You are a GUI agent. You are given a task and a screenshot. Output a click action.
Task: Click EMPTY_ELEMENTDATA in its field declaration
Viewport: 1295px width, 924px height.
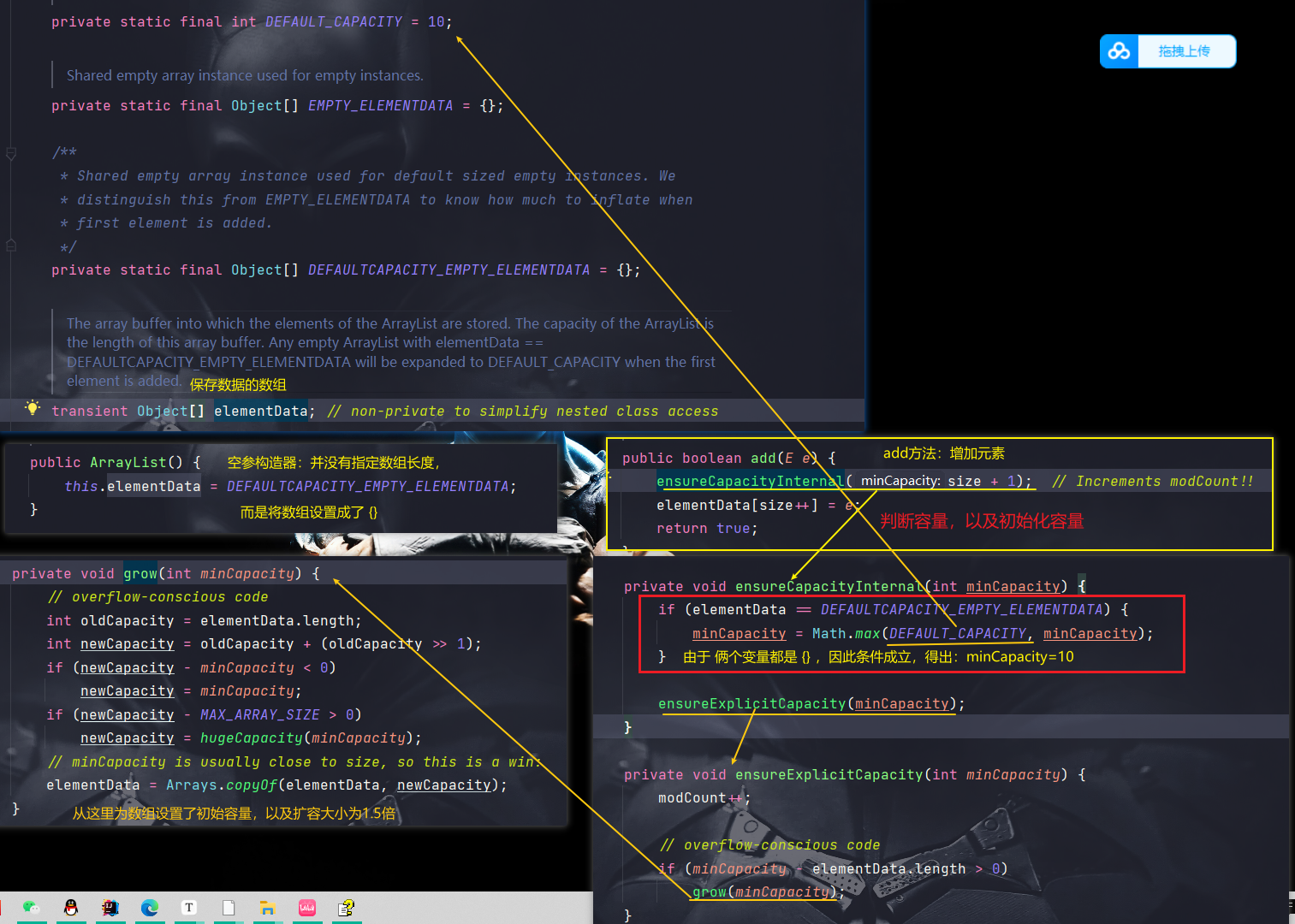click(x=380, y=106)
